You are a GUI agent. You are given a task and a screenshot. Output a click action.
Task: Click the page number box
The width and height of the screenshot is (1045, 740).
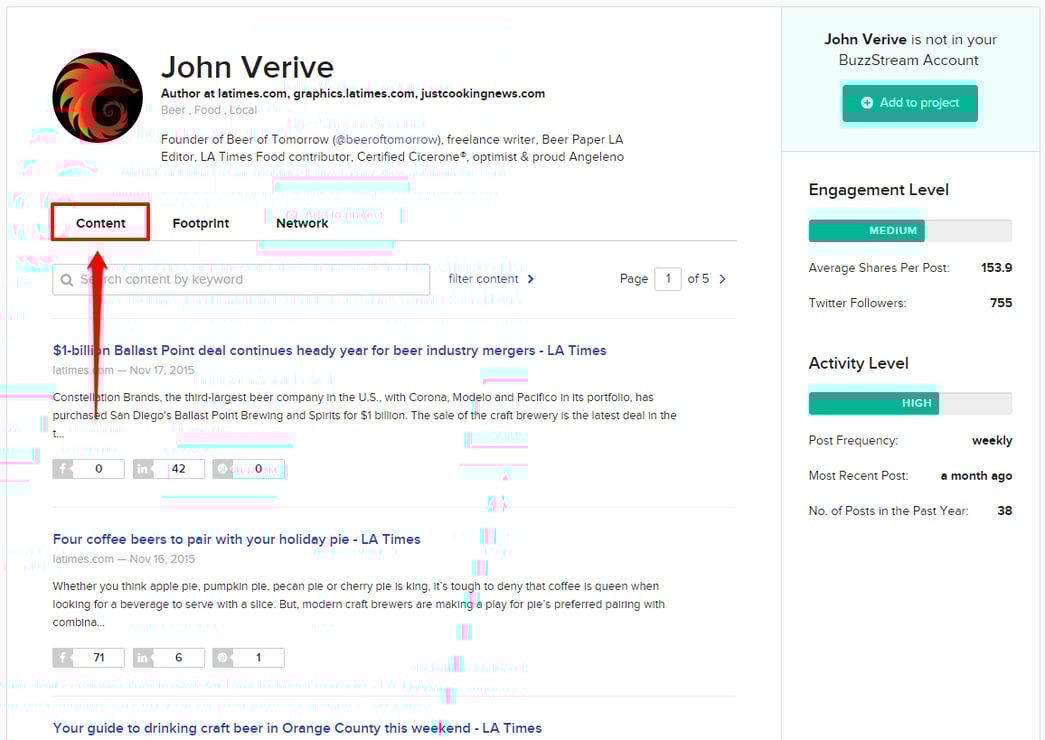point(668,279)
